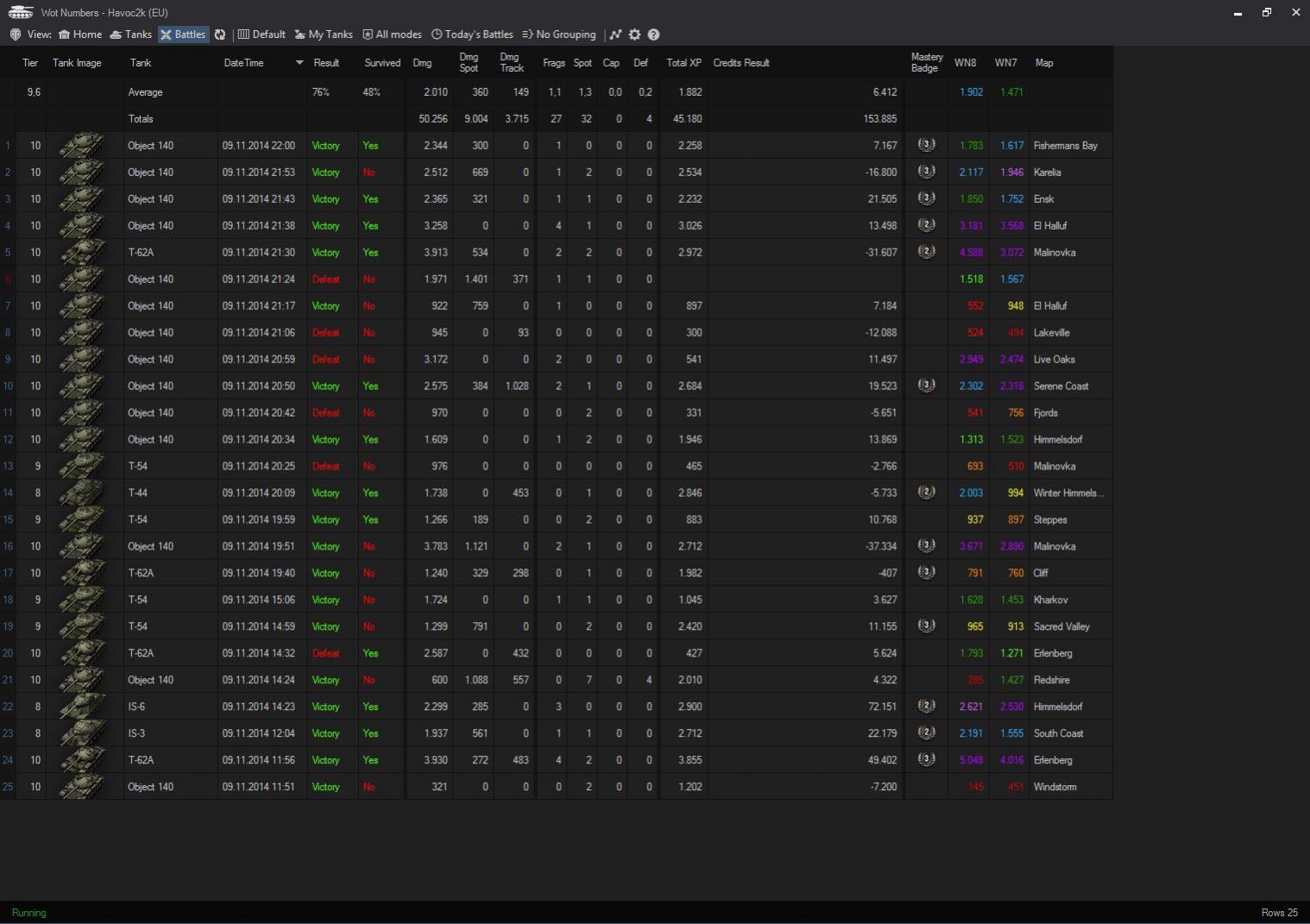Screen dimensions: 1310x924
Task: Select row number 6 defeat battle
Action: pyautogui.click(x=8, y=279)
